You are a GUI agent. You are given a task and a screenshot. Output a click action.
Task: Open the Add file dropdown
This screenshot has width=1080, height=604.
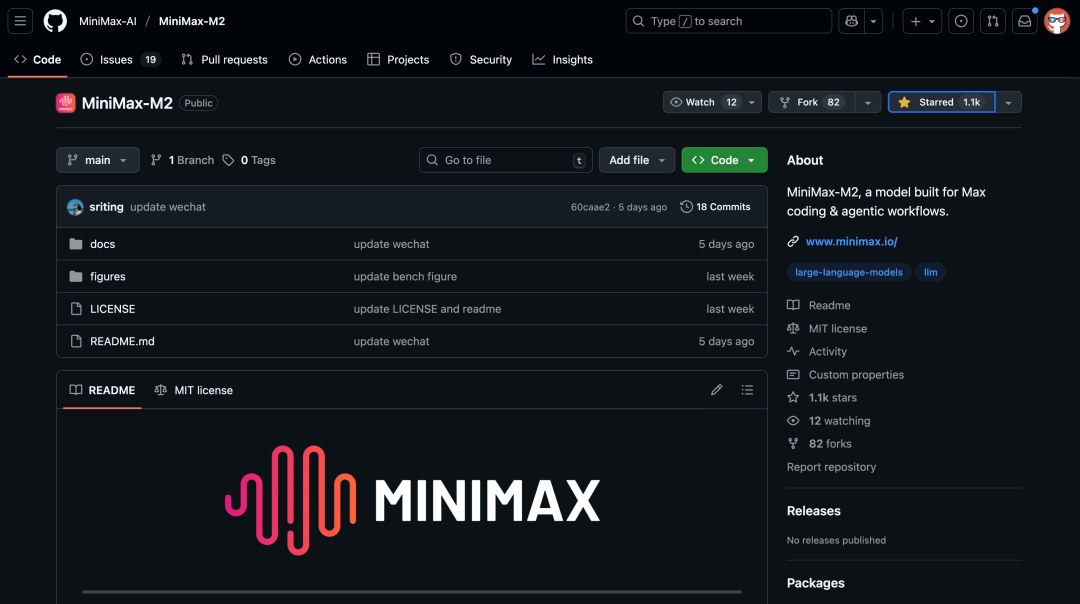tap(636, 160)
